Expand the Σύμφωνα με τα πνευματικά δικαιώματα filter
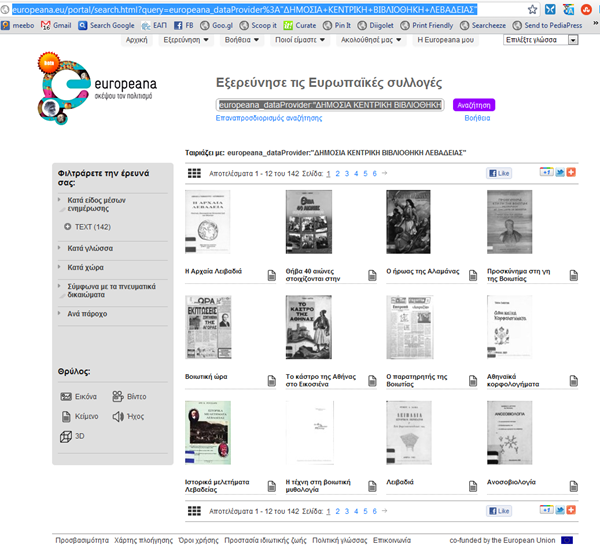The height and width of the screenshot is (548, 600). point(111,290)
